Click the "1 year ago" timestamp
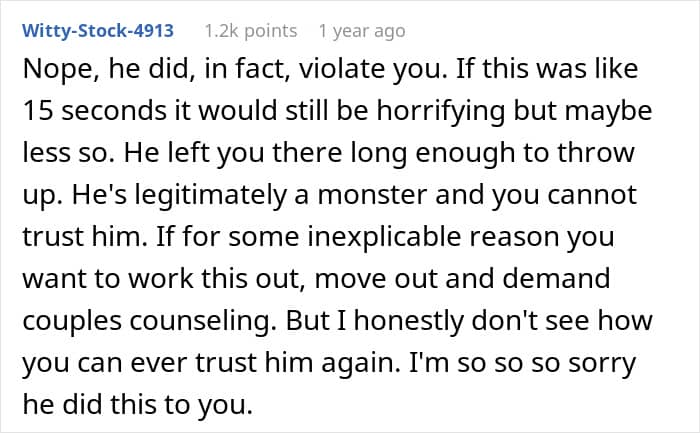 coord(361,30)
